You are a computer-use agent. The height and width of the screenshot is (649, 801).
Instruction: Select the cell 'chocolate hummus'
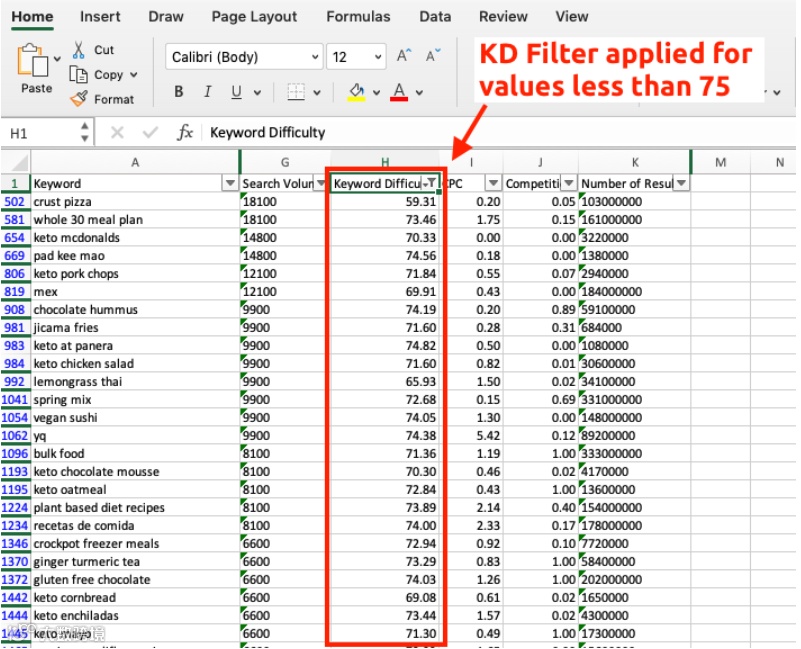[135, 310]
